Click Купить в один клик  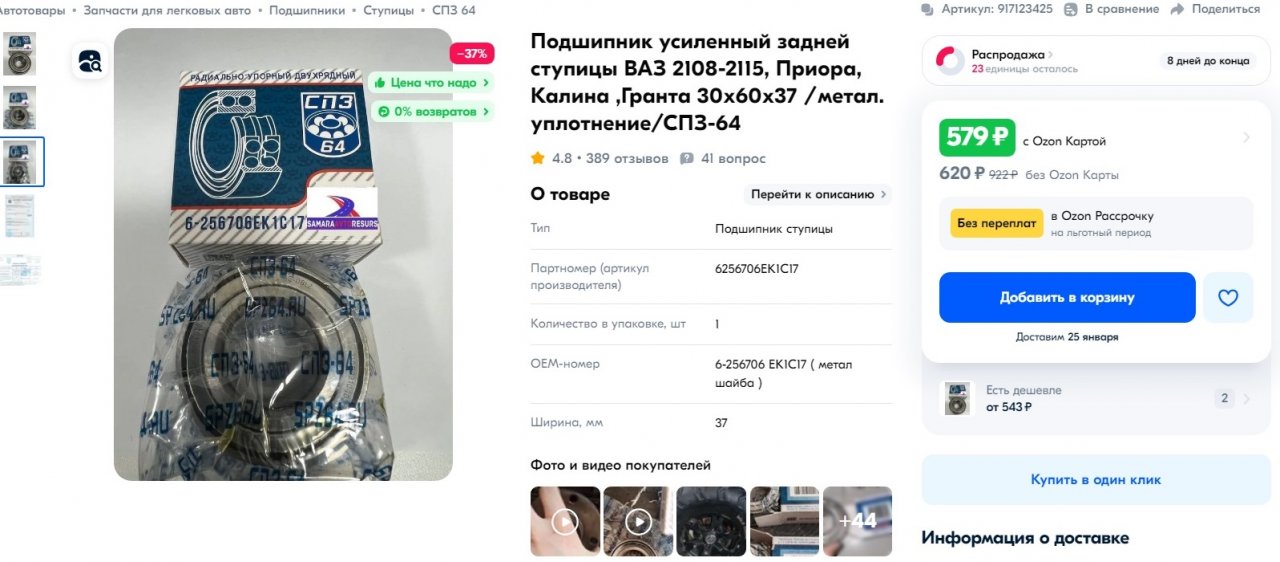pyautogui.click(x=1096, y=480)
